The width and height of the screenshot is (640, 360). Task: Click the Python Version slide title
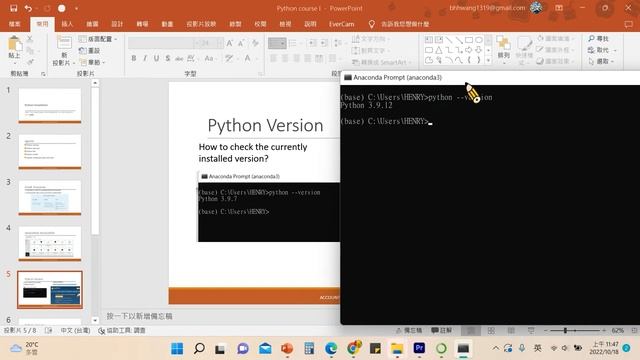pyautogui.click(x=265, y=125)
